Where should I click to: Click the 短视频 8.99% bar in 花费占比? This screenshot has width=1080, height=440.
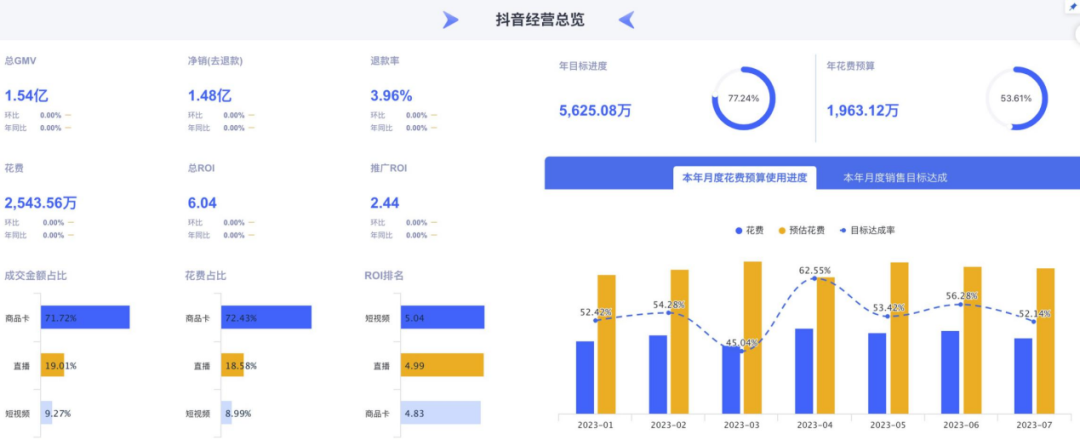(227, 413)
